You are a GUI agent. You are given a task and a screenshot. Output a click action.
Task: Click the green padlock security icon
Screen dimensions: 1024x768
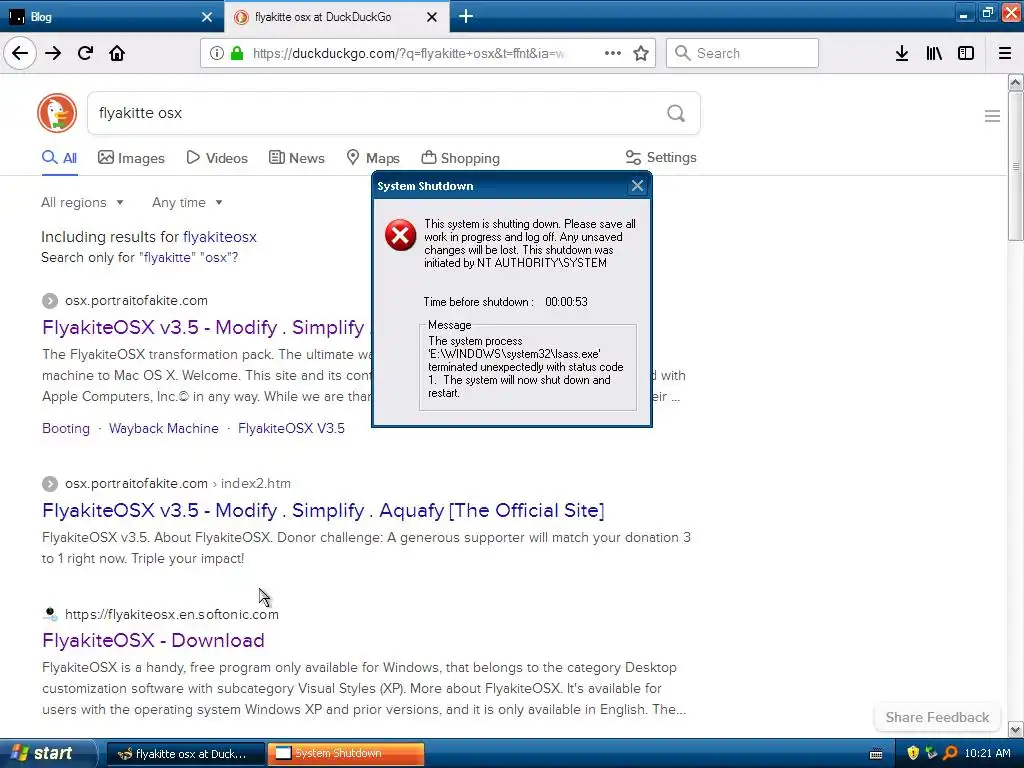pyautogui.click(x=237, y=53)
